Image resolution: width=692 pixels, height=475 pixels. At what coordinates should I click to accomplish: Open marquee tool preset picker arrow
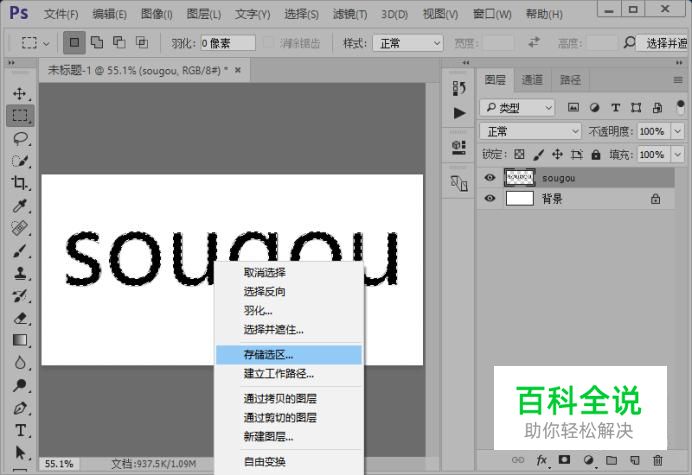(x=46, y=43)
